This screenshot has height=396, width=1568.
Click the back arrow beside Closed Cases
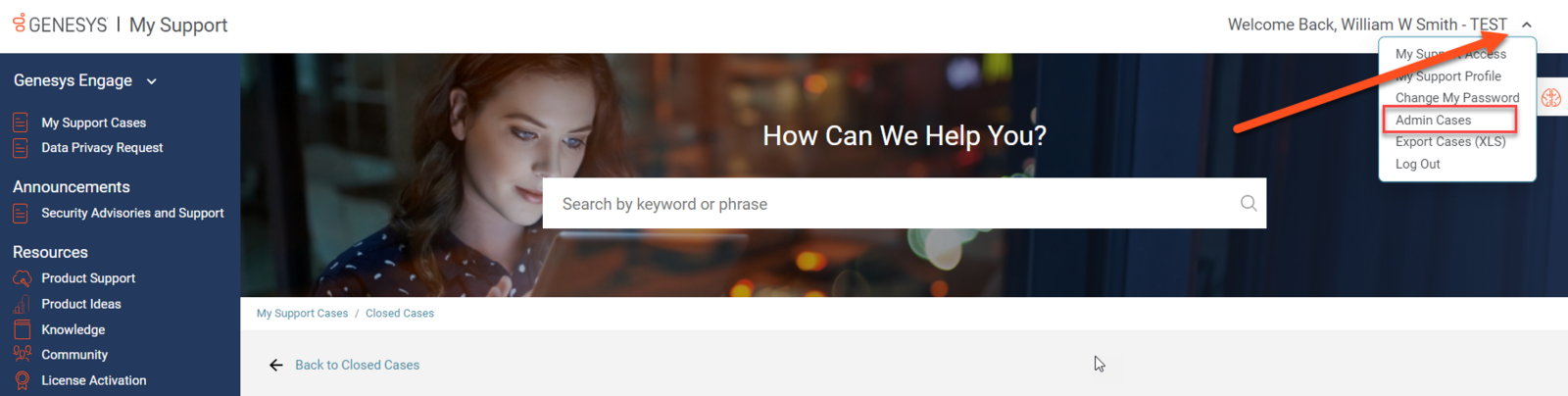point(276,365)
